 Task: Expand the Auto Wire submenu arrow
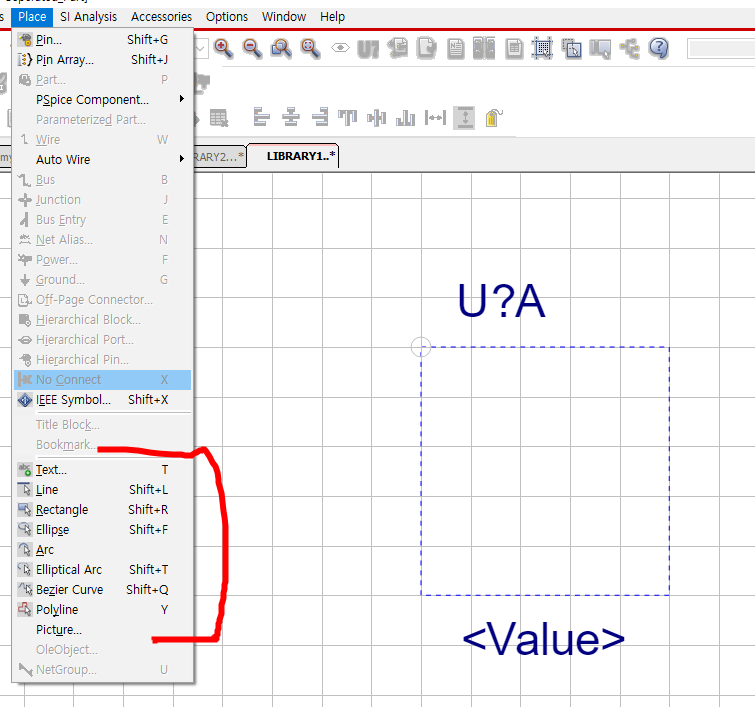(182, 158)
